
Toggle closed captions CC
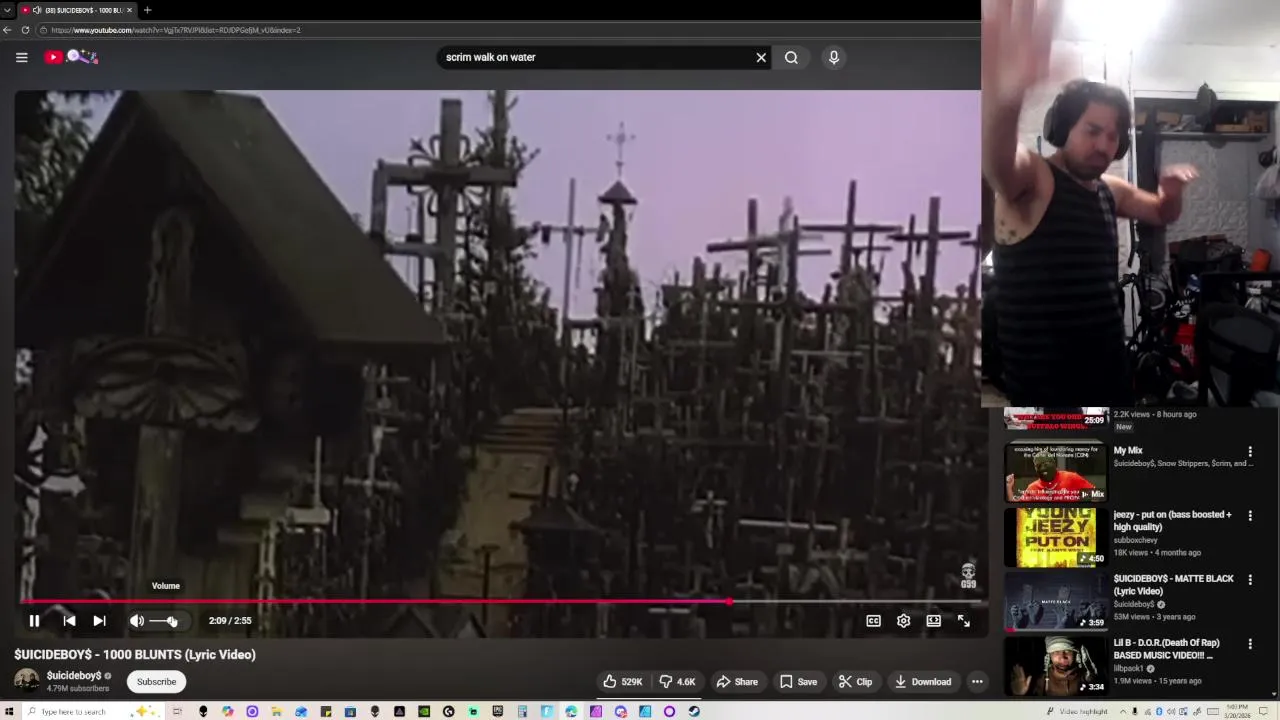tap(873, 621)
